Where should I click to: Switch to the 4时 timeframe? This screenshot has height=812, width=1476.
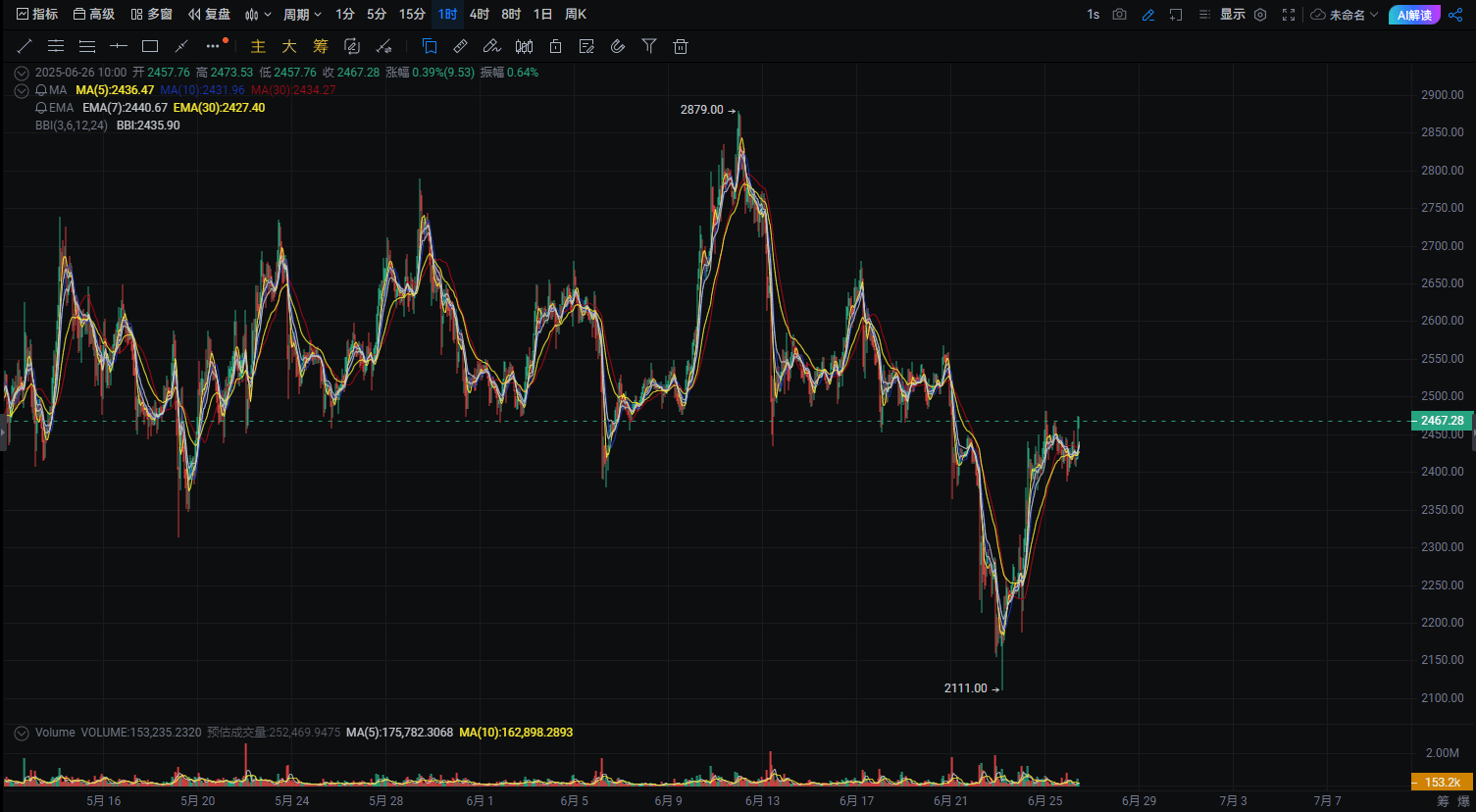click(480, 15)
